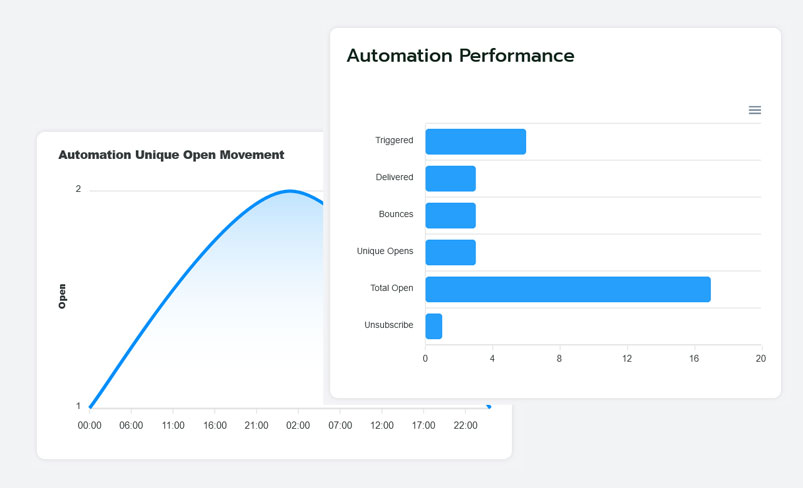Click the Automation Performance title
Viewport: 803px width, 488px height.
click(460, 55)
